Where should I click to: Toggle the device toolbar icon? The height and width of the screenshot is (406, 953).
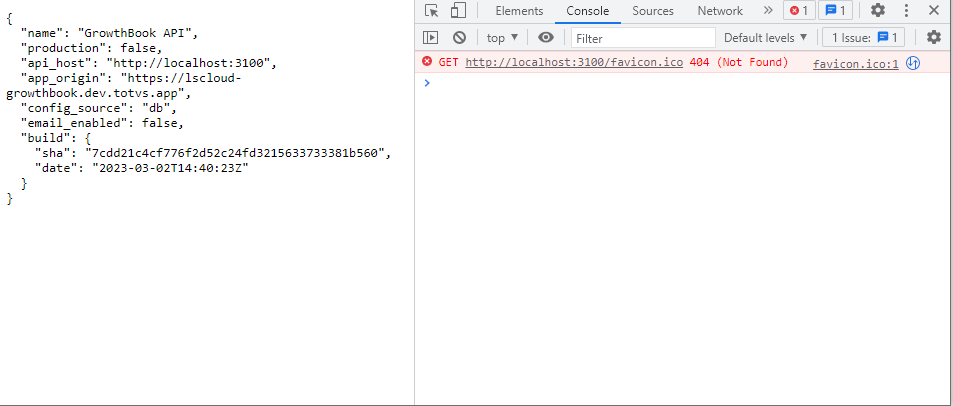458,10
